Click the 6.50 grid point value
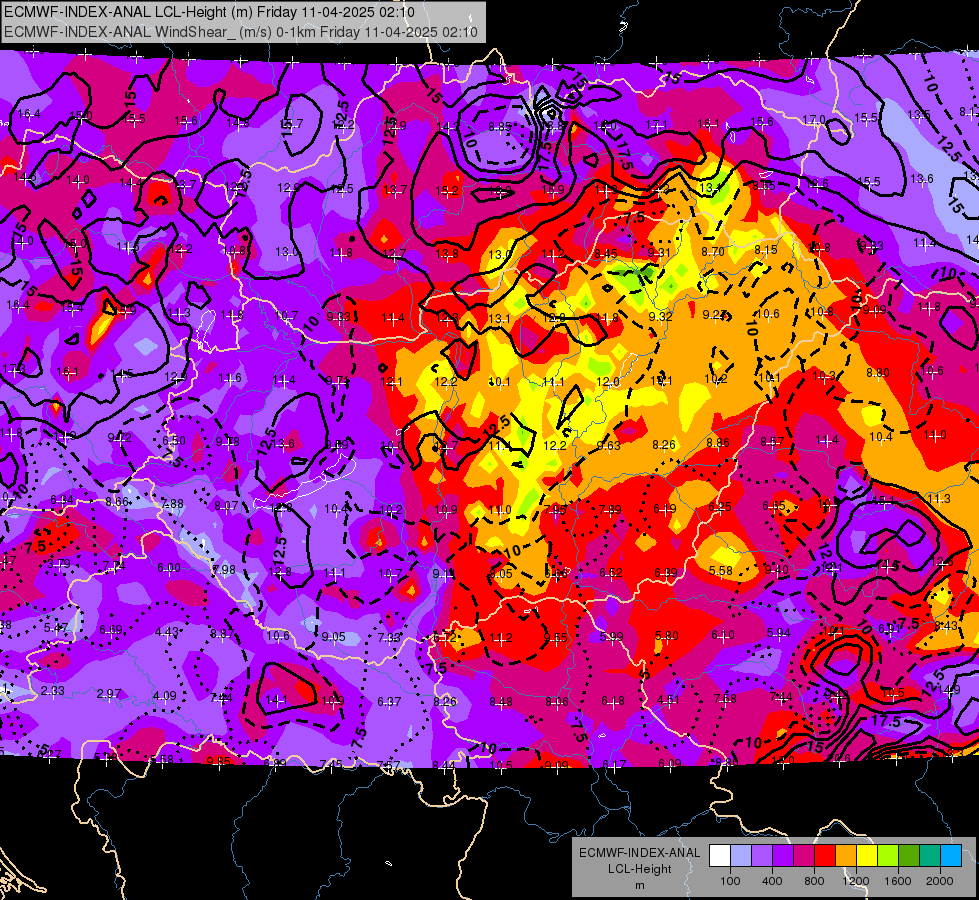This screenshot has width=979, height=900. coord(174,440)
